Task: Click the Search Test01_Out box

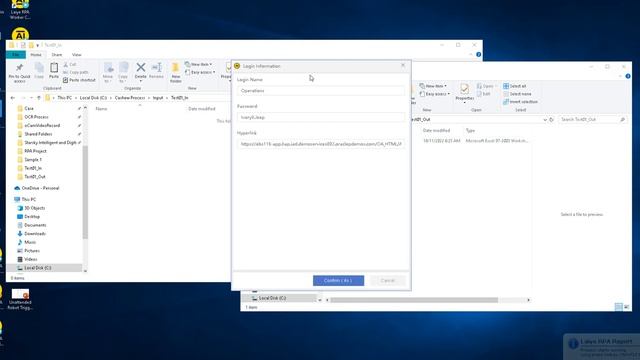Action: [x=592, y=120]
